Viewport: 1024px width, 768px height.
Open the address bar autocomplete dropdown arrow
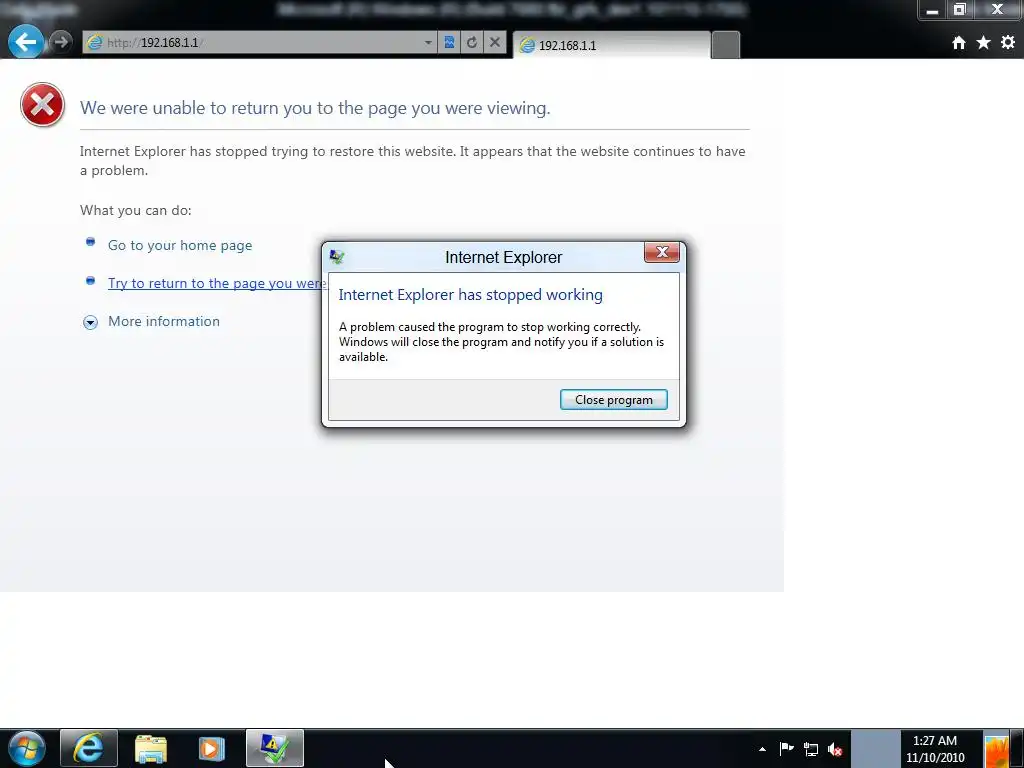click(428, 43)
